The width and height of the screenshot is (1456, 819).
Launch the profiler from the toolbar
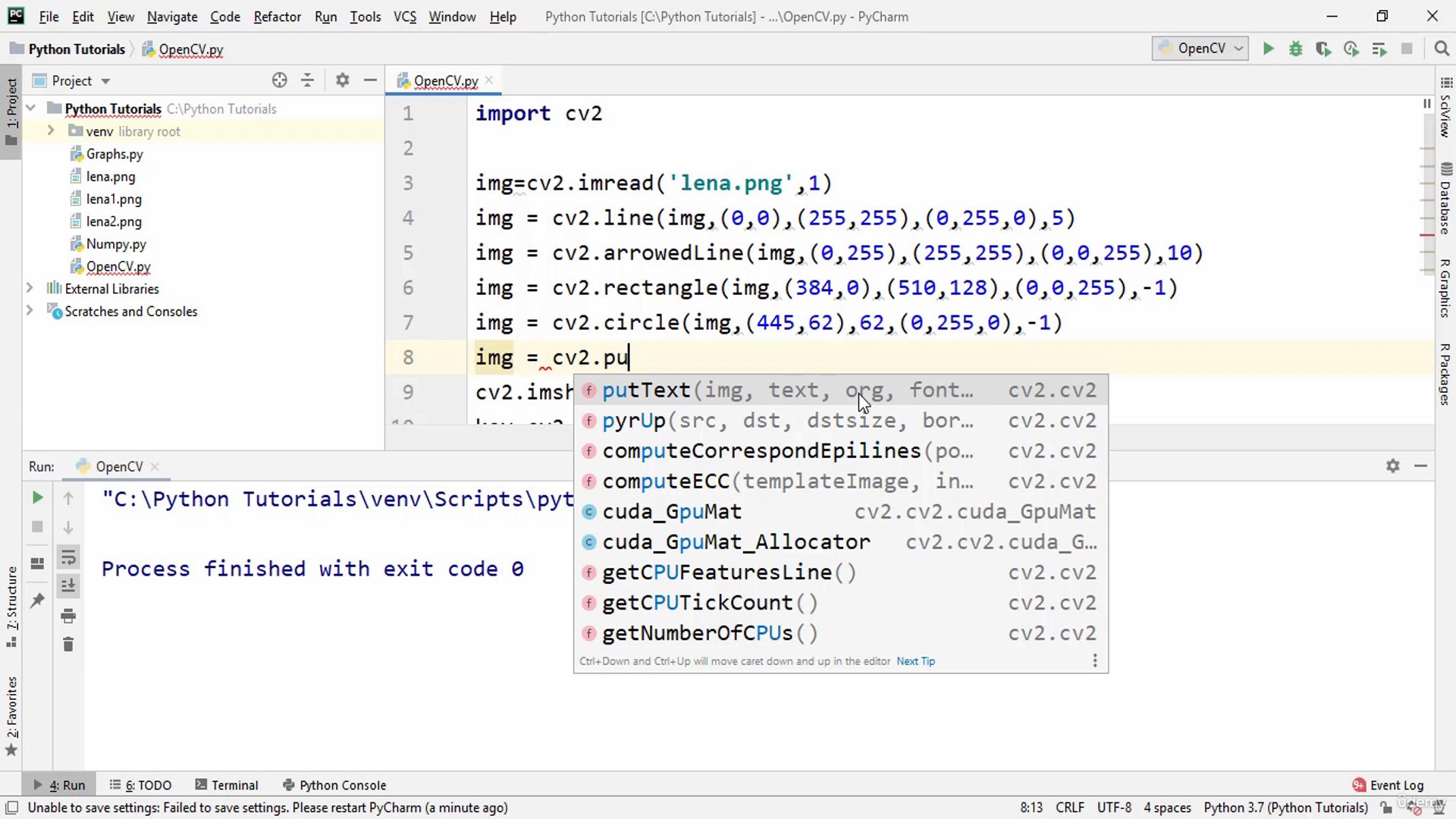pos(1351,49)
